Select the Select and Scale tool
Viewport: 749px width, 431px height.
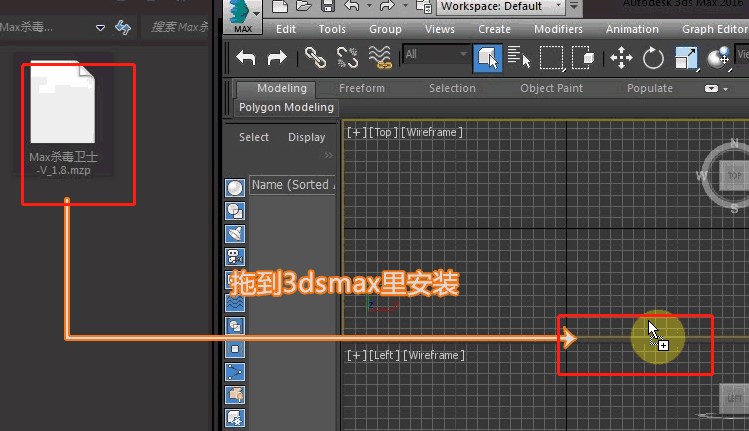coord(686,58)
